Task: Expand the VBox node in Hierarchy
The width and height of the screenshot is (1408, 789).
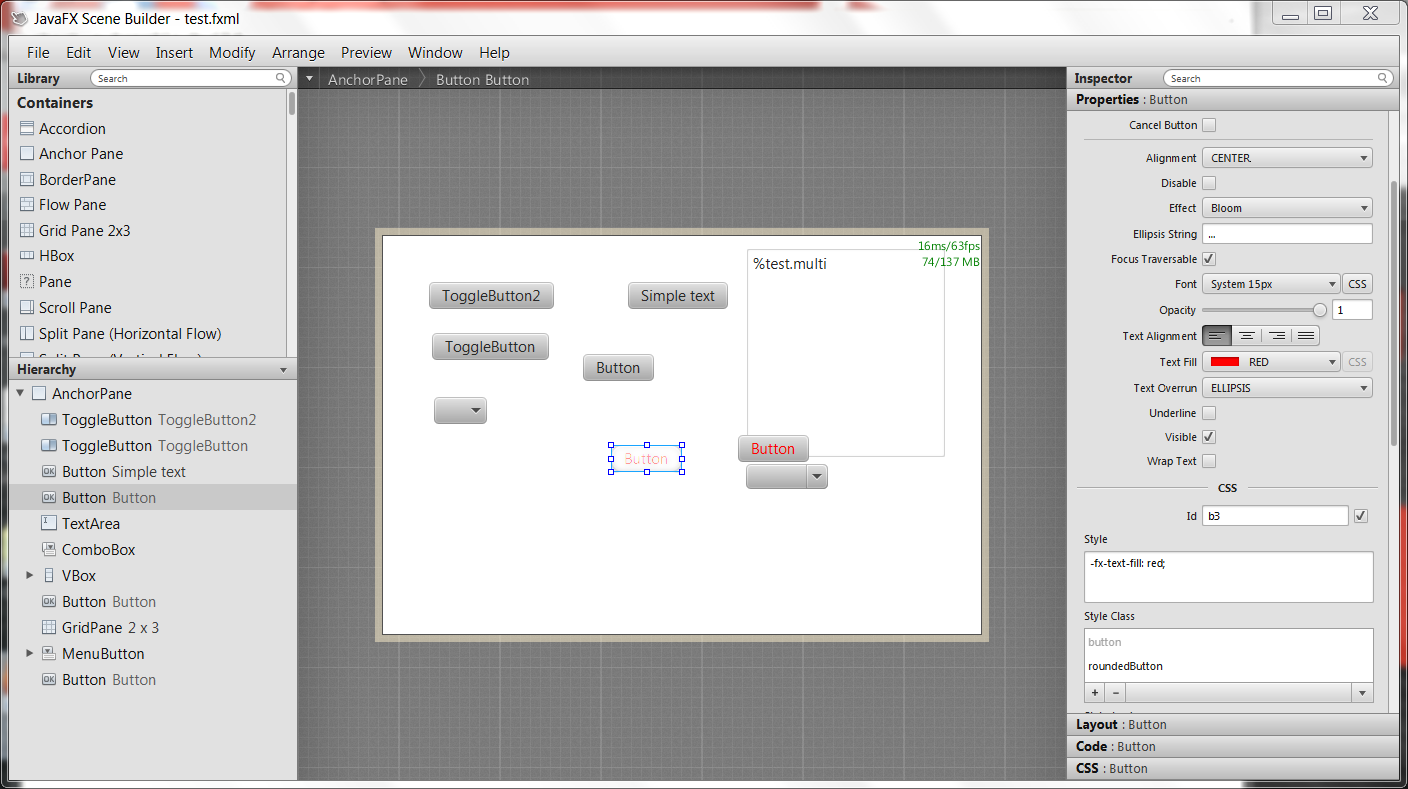Action: [x=30, y=575]
